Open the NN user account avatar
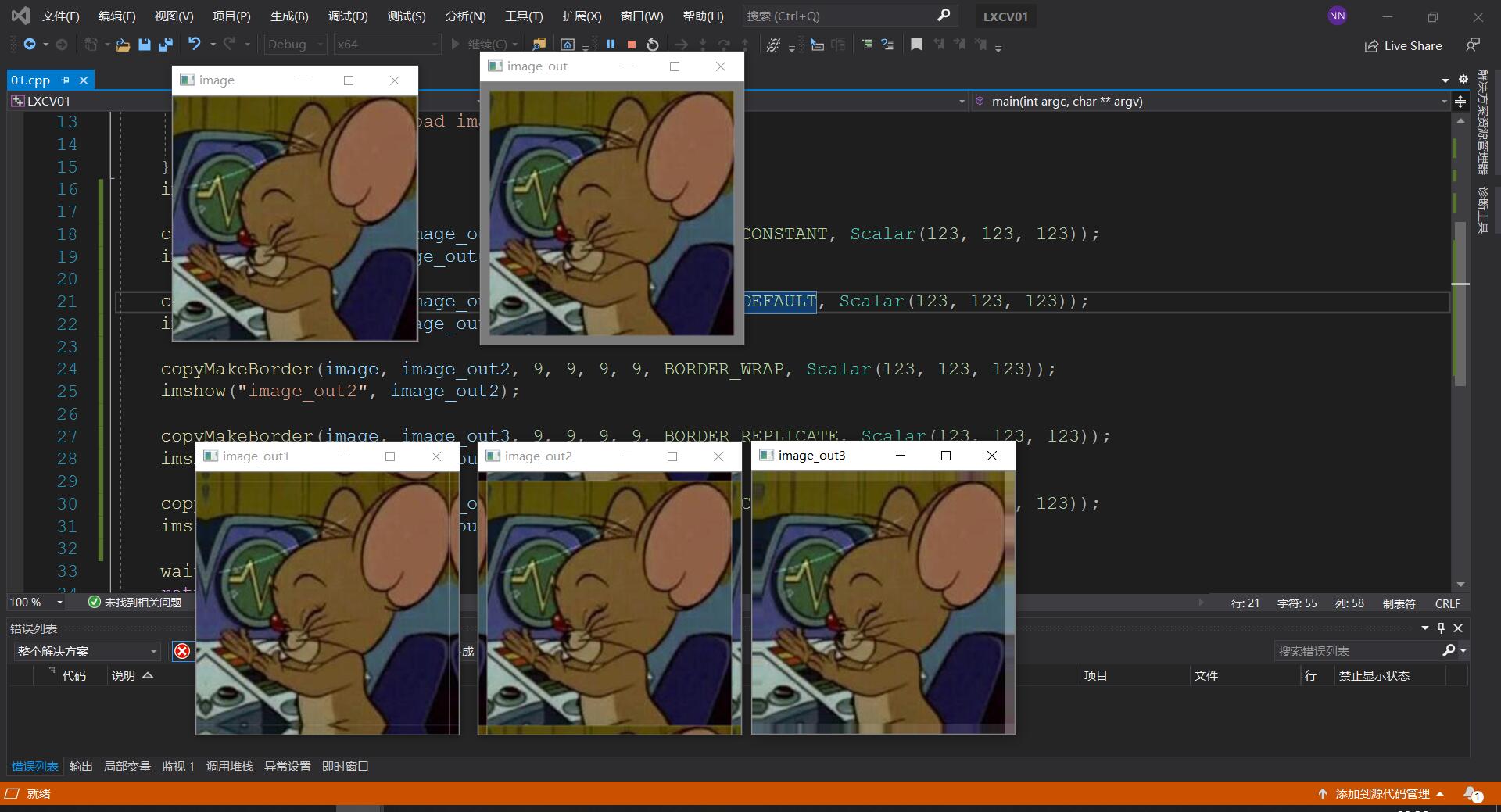Screen dimensions: 1501x812 [x=1338, y=16]
